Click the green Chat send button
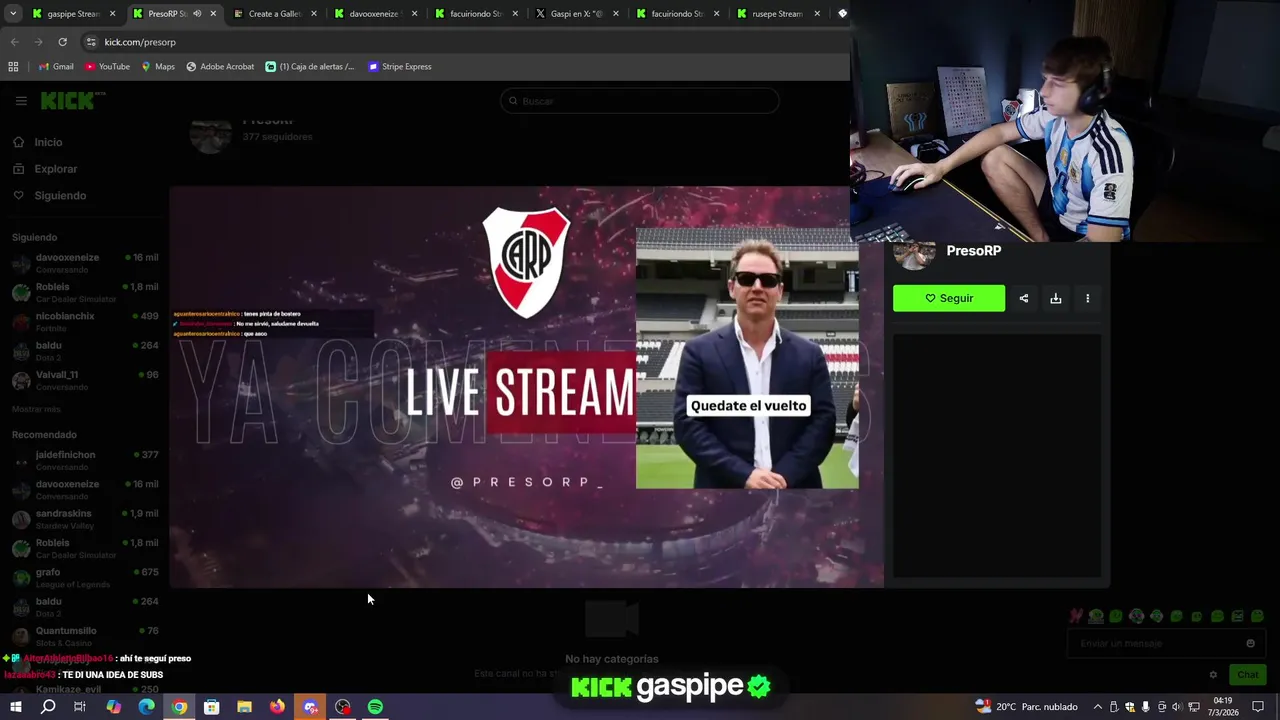1280x720 pixels. pyautogui.click(x=1247, y=675)
